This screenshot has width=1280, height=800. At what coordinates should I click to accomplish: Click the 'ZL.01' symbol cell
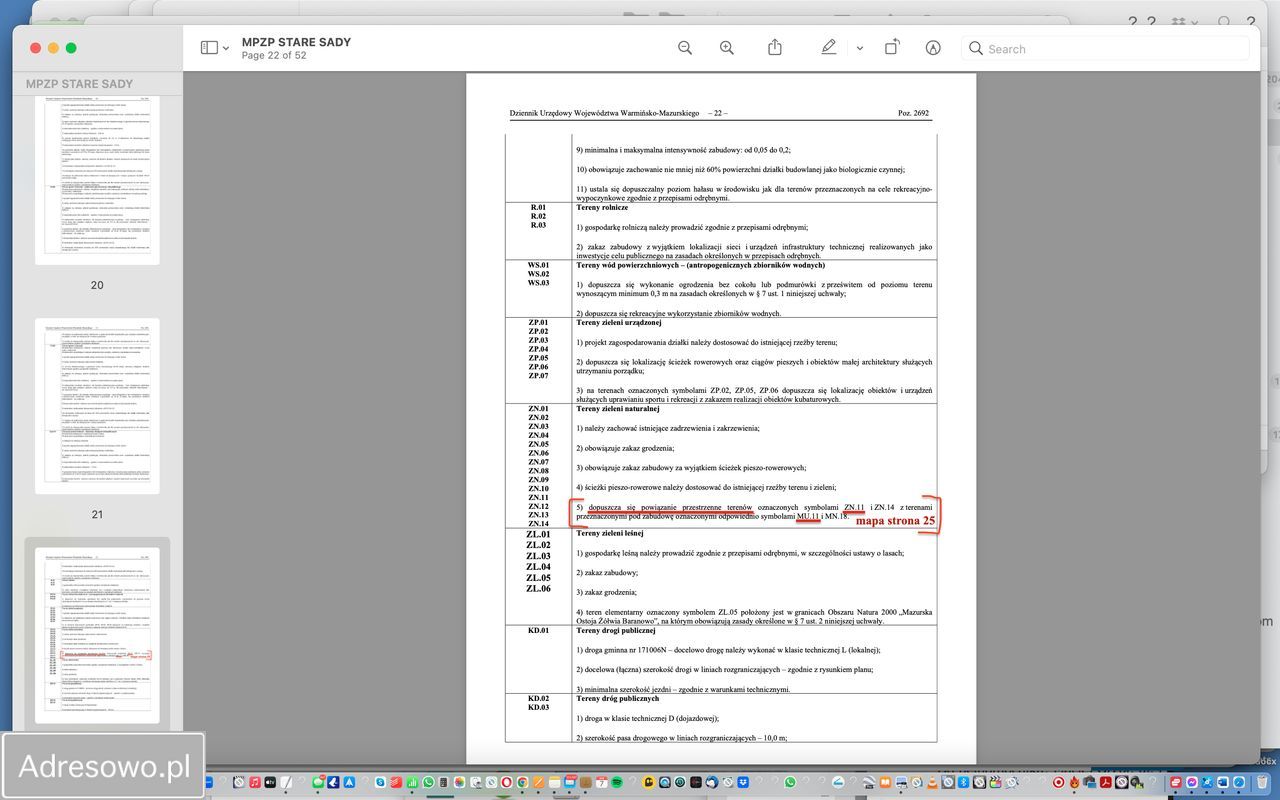(x=538, y=535)
